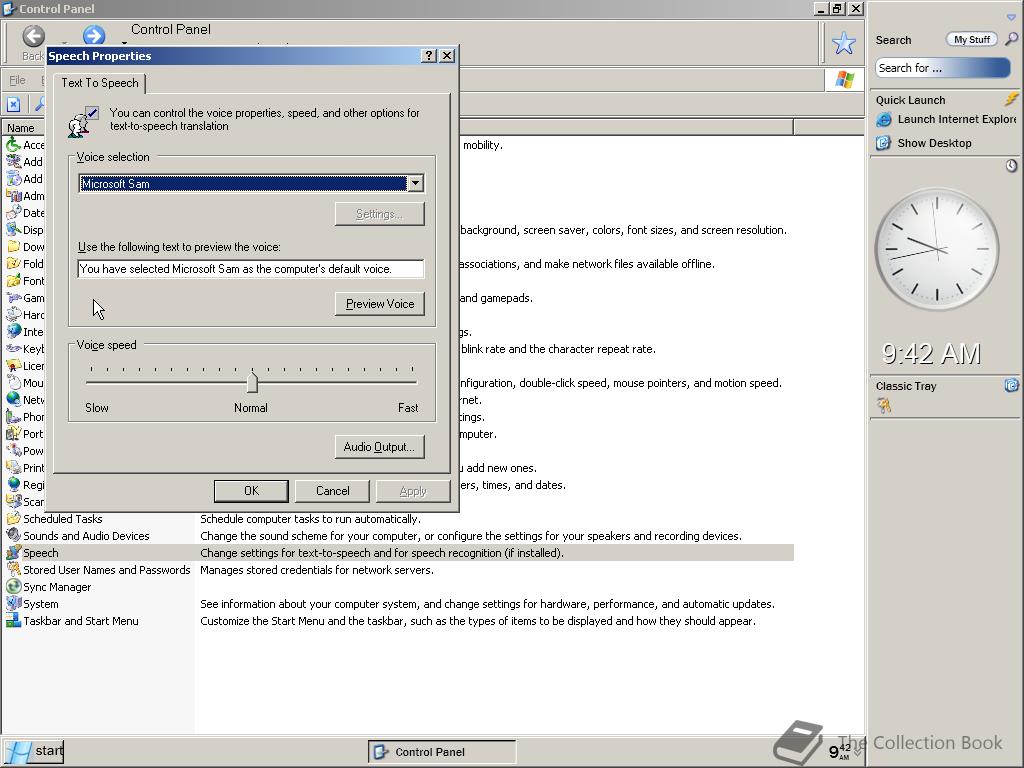Click the Back arrow in Control Panel
The image size is (1024, 768).
33,37
